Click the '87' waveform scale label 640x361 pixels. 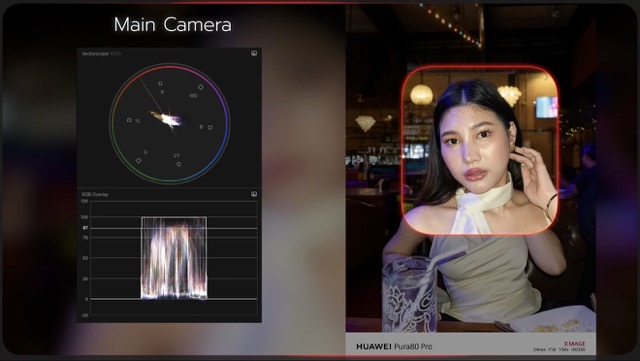[x=85, y=228]
